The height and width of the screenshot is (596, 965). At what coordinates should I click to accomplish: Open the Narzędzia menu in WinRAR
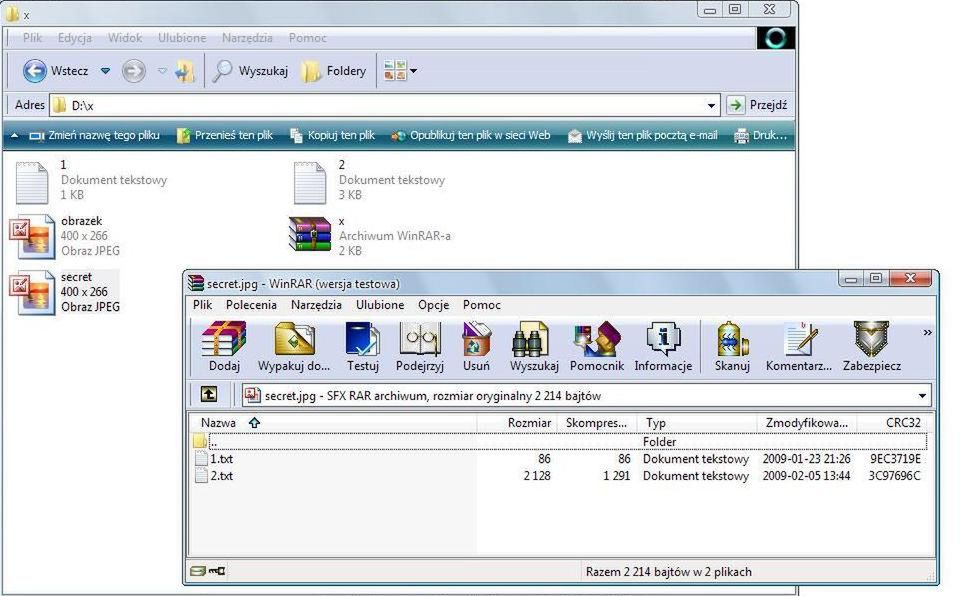tap(316, 305)
